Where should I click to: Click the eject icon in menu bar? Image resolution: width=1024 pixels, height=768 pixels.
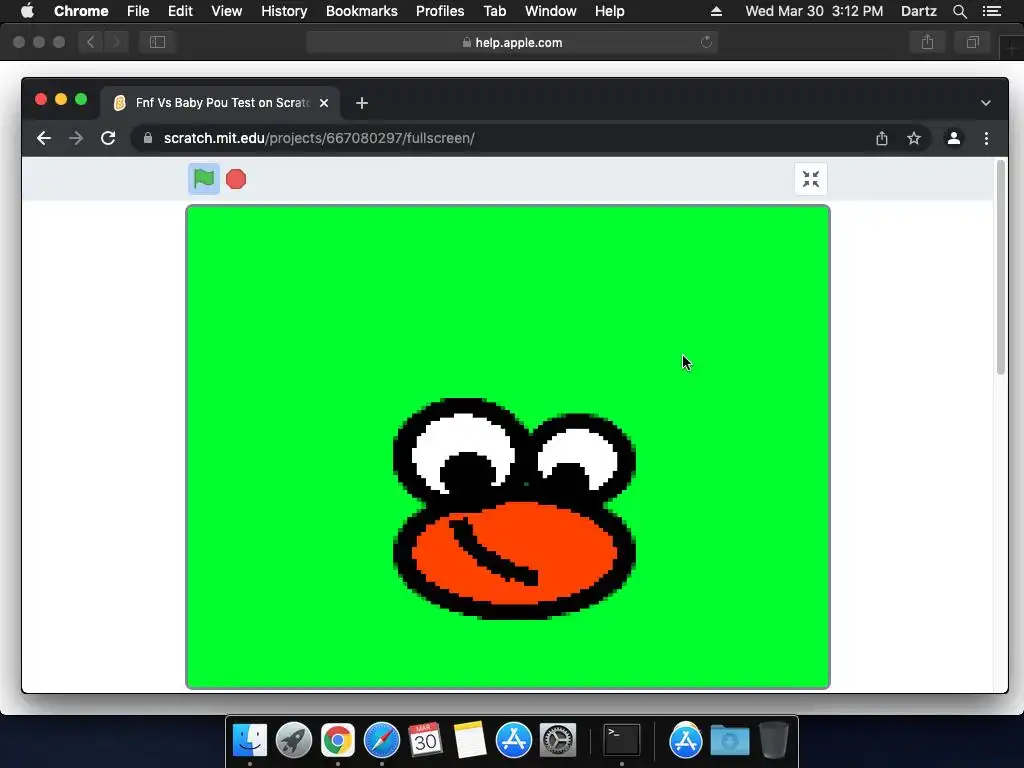(x=716, y=11)
